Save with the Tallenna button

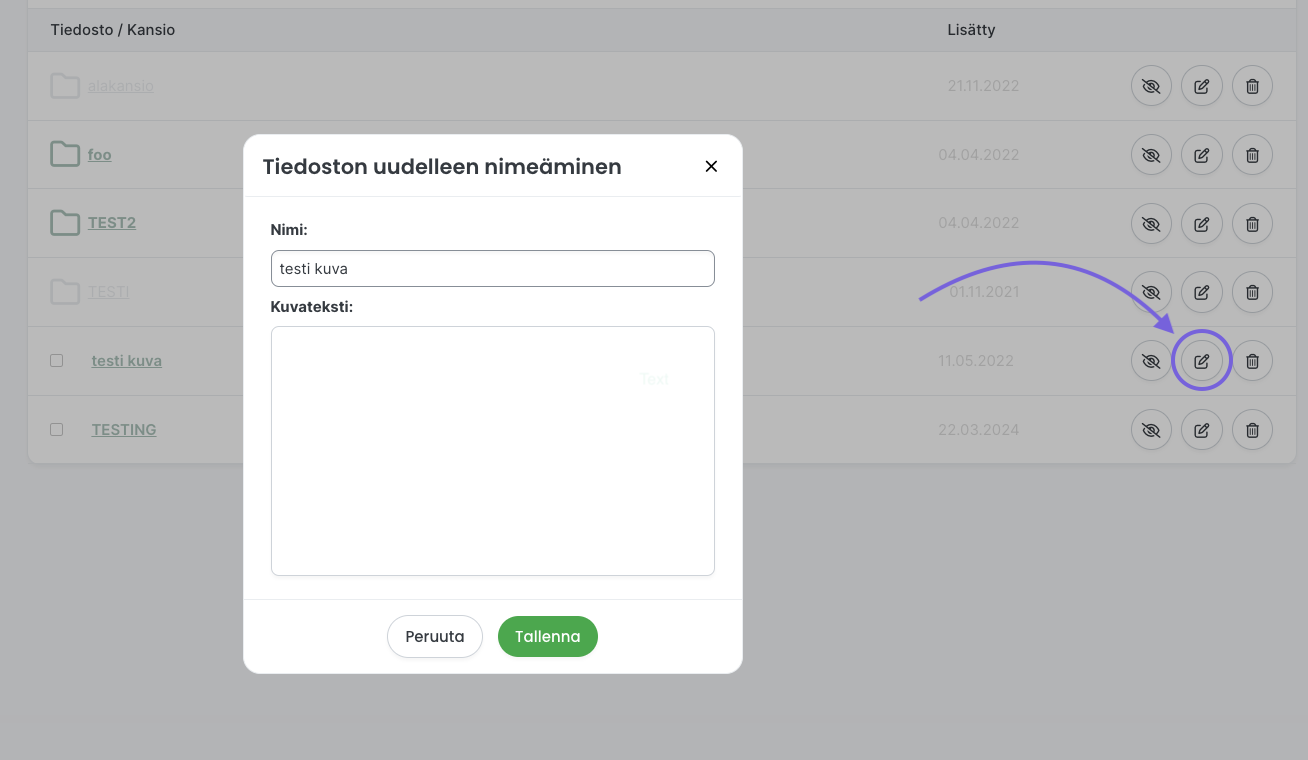pyautogui.click(x=548, y=637)
